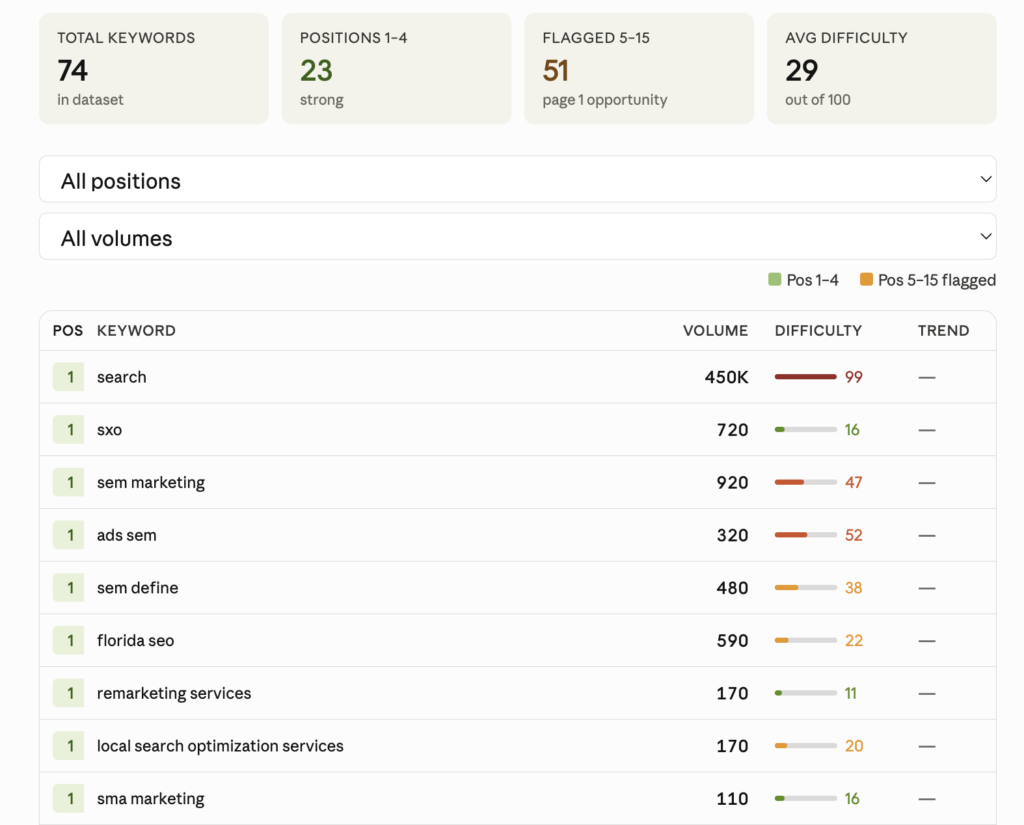Click difficulty score 38
Screen dimensions: 1024x825
pyautogui.click(x=854, y=588)
